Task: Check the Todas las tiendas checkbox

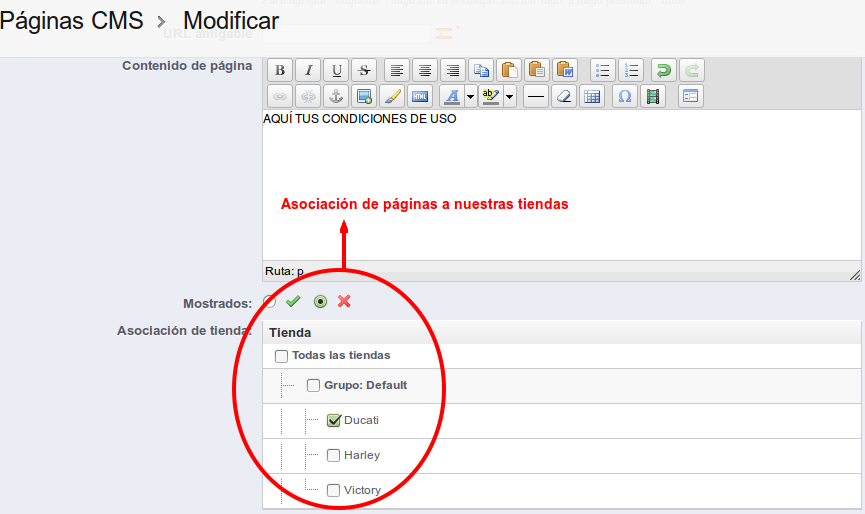Action: 281,356
